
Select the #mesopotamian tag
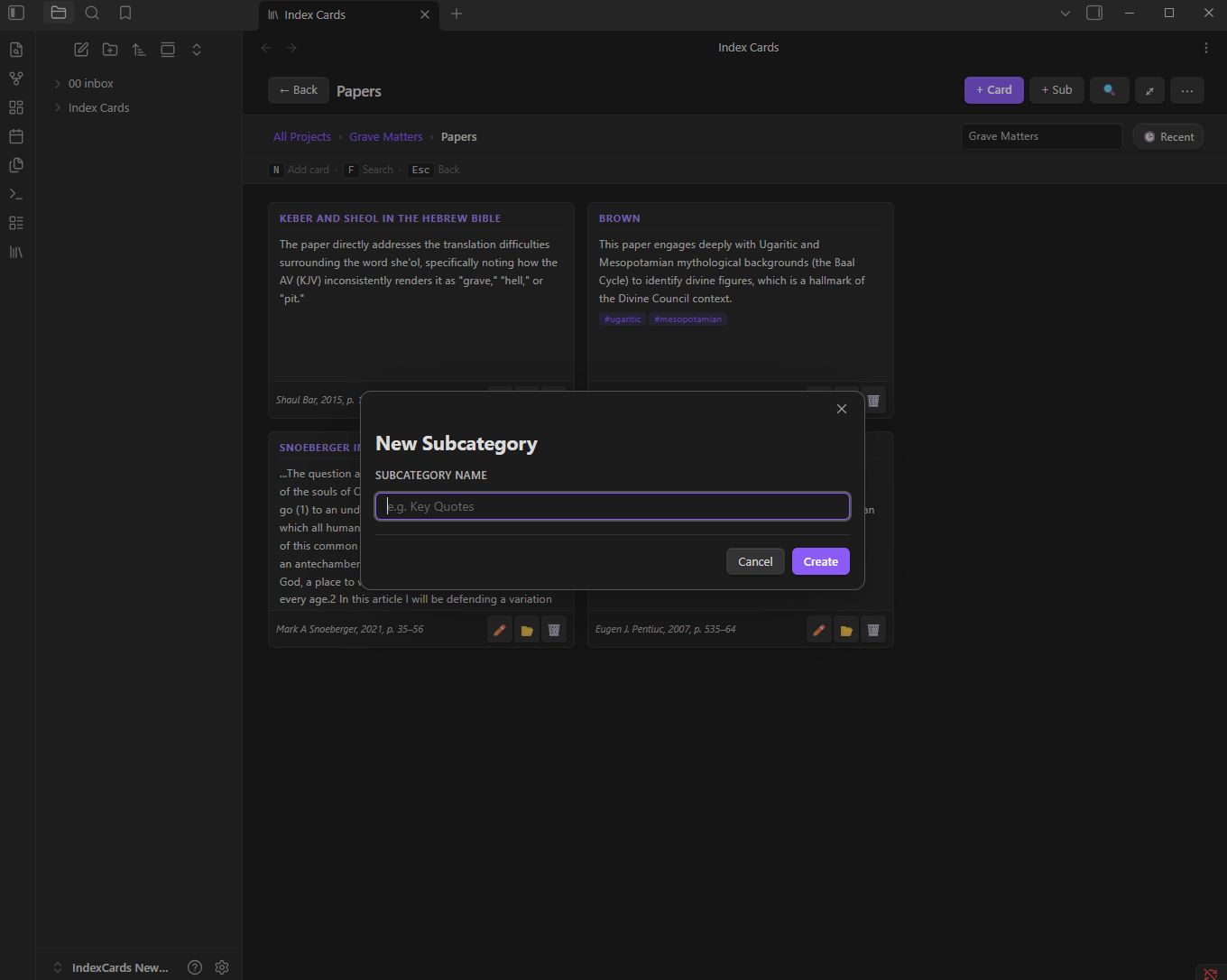click(687, 319)
